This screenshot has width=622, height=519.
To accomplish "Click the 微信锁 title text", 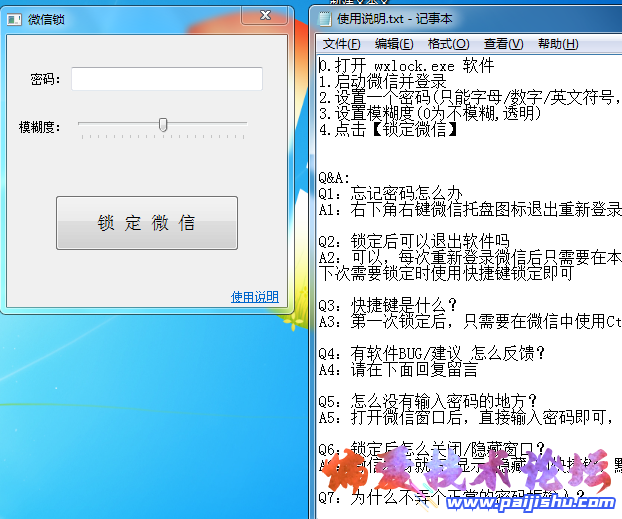I will coord(47,19).
